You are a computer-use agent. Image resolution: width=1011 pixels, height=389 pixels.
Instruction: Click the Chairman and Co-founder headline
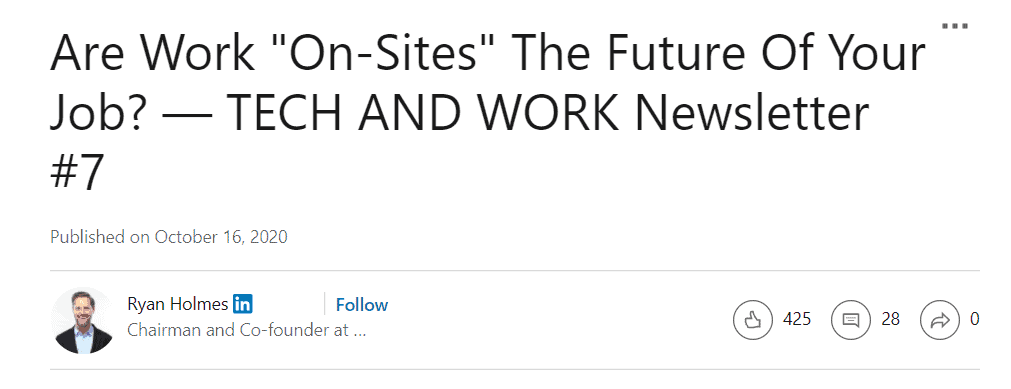click(x=247, y=330)
